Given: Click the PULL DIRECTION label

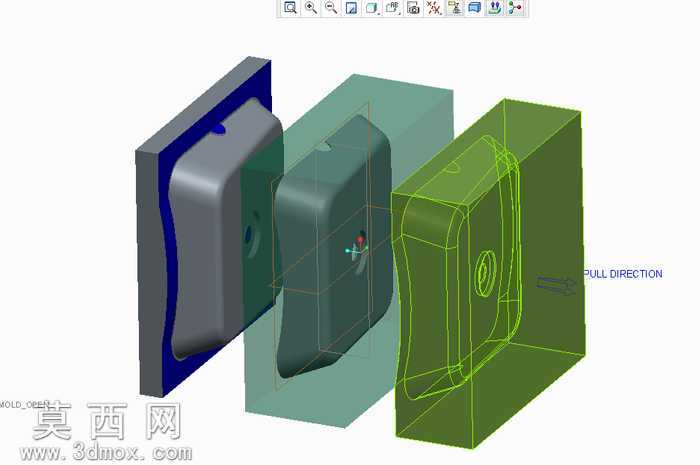Looking at the screenshot, I should [x=623, y=274].
